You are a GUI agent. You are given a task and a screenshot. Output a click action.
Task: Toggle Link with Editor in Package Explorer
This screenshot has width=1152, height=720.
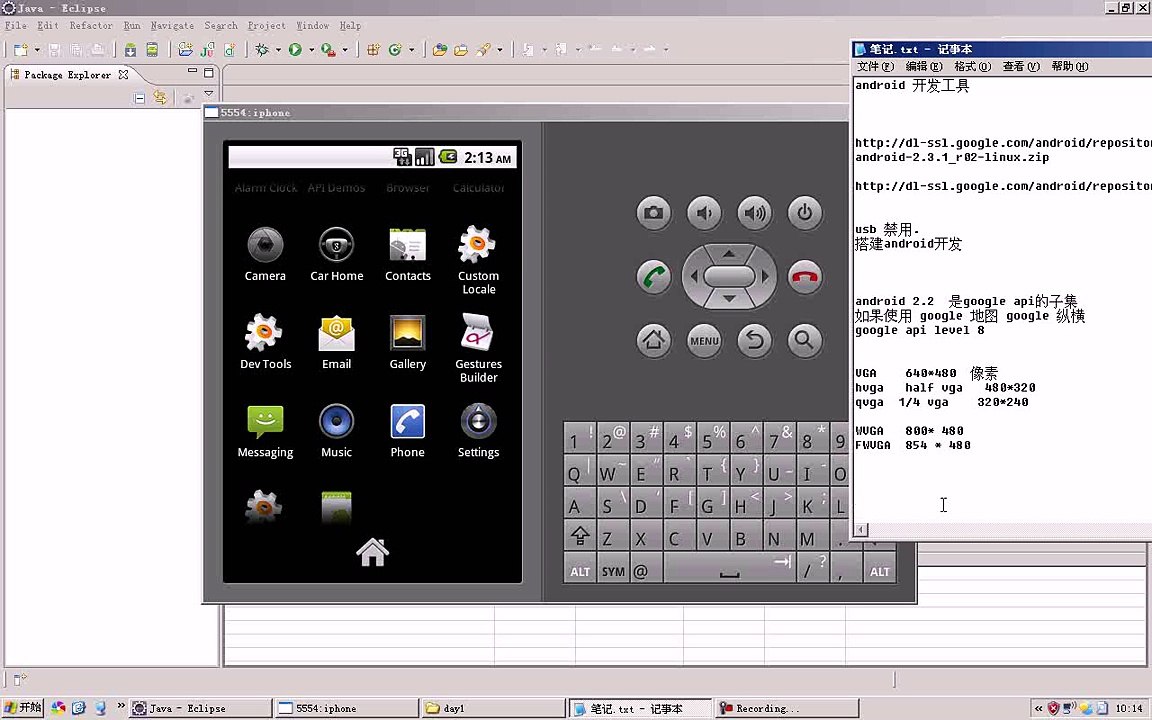160,98
